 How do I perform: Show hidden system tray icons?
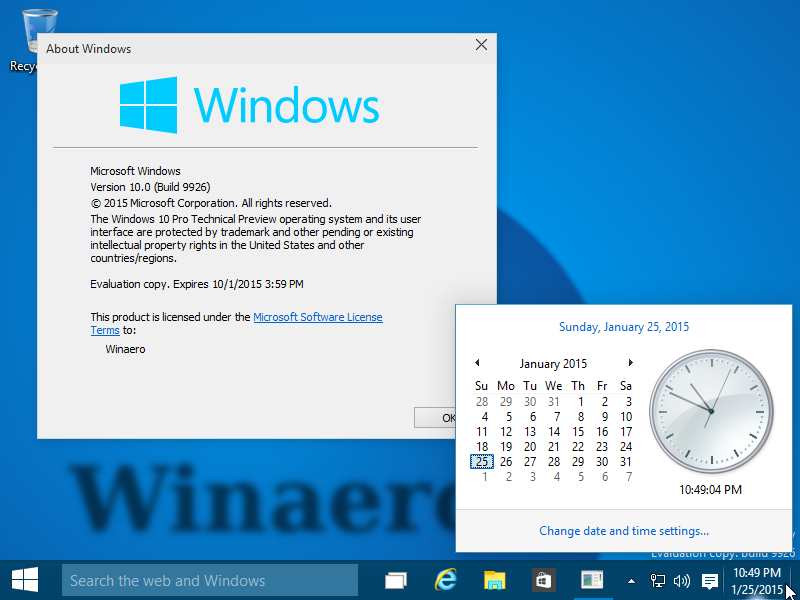click(631, 581)
